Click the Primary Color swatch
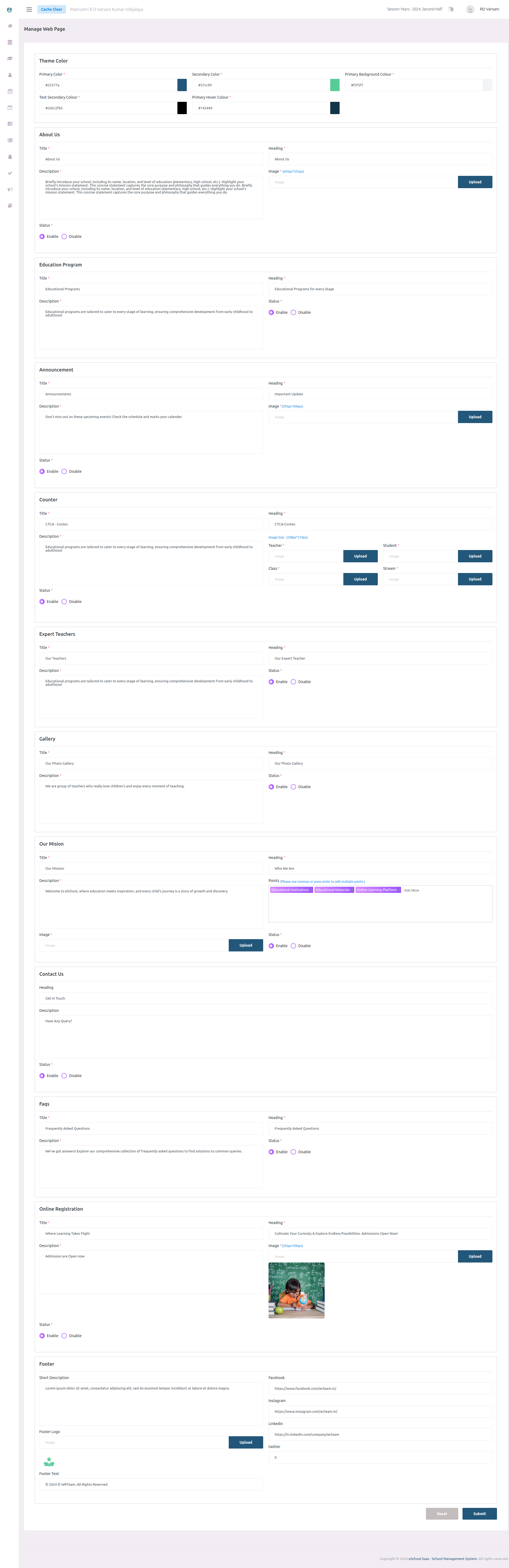 click(x=181, y=85)
